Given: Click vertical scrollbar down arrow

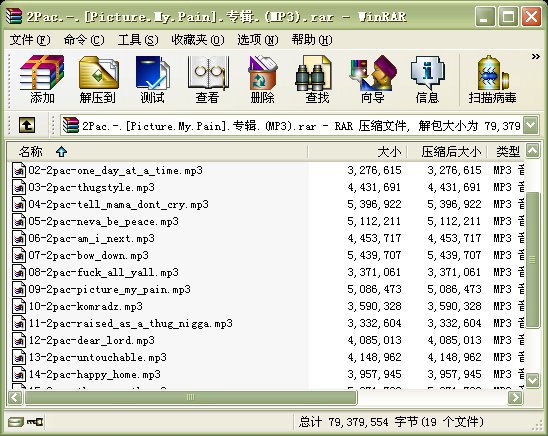Looking at the screenshot, I should point(533,380).
